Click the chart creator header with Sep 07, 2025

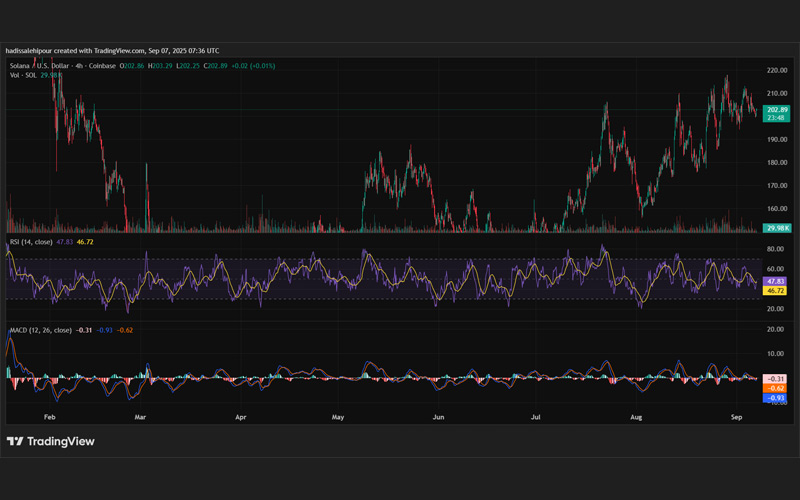pyautogui.click(x=112, y=51)
